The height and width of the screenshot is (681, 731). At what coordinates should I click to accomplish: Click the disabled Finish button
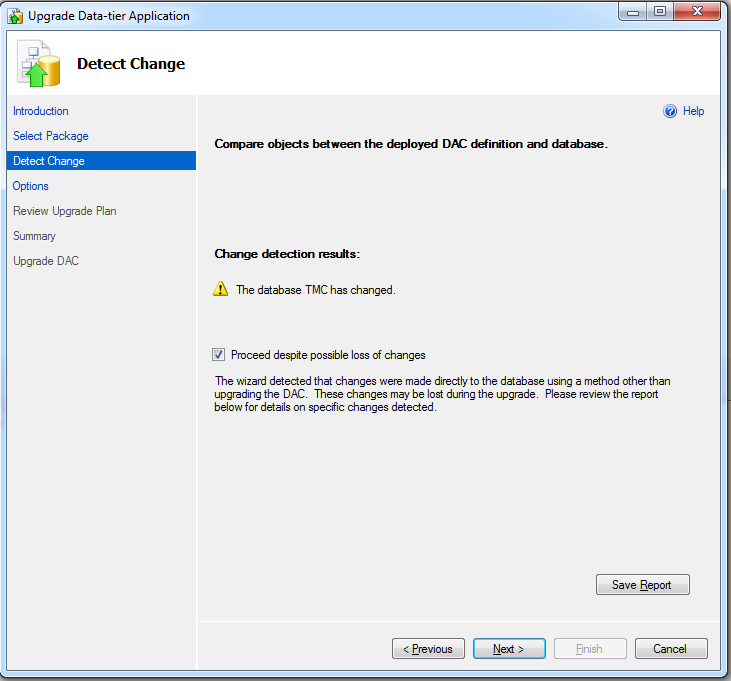tap(590, 648)
